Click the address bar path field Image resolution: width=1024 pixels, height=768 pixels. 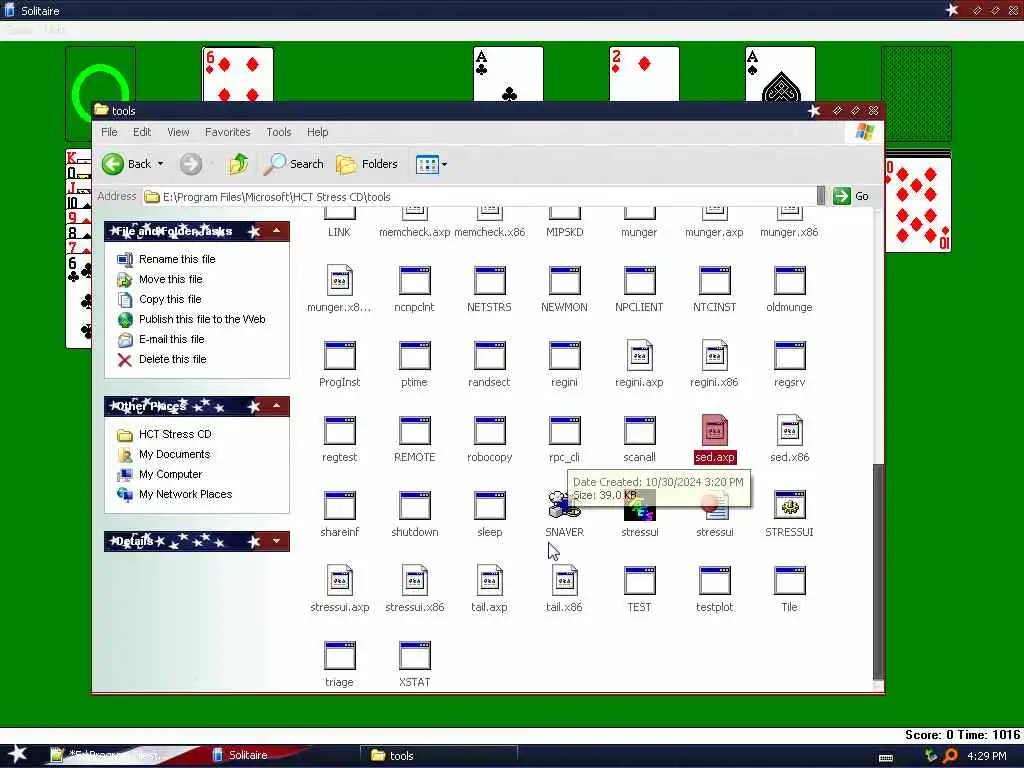(x=478, y=197)
